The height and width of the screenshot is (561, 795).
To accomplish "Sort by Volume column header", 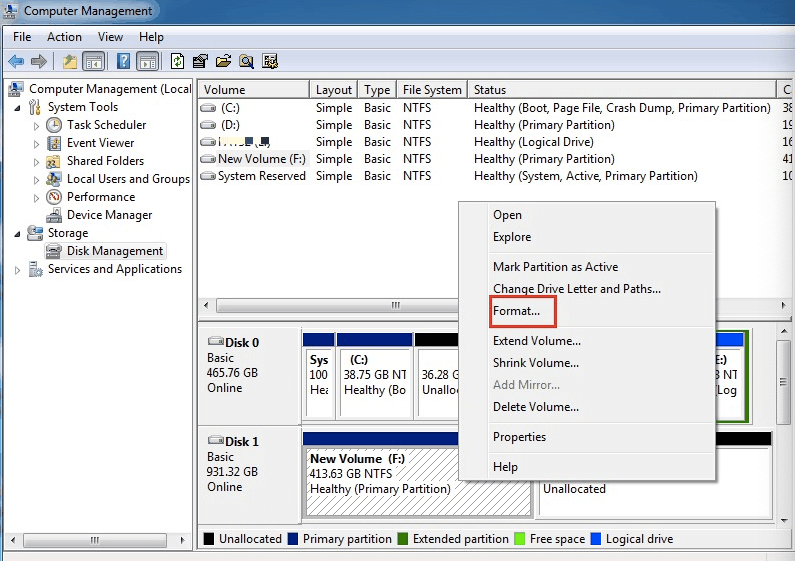I will coord(254,90).
